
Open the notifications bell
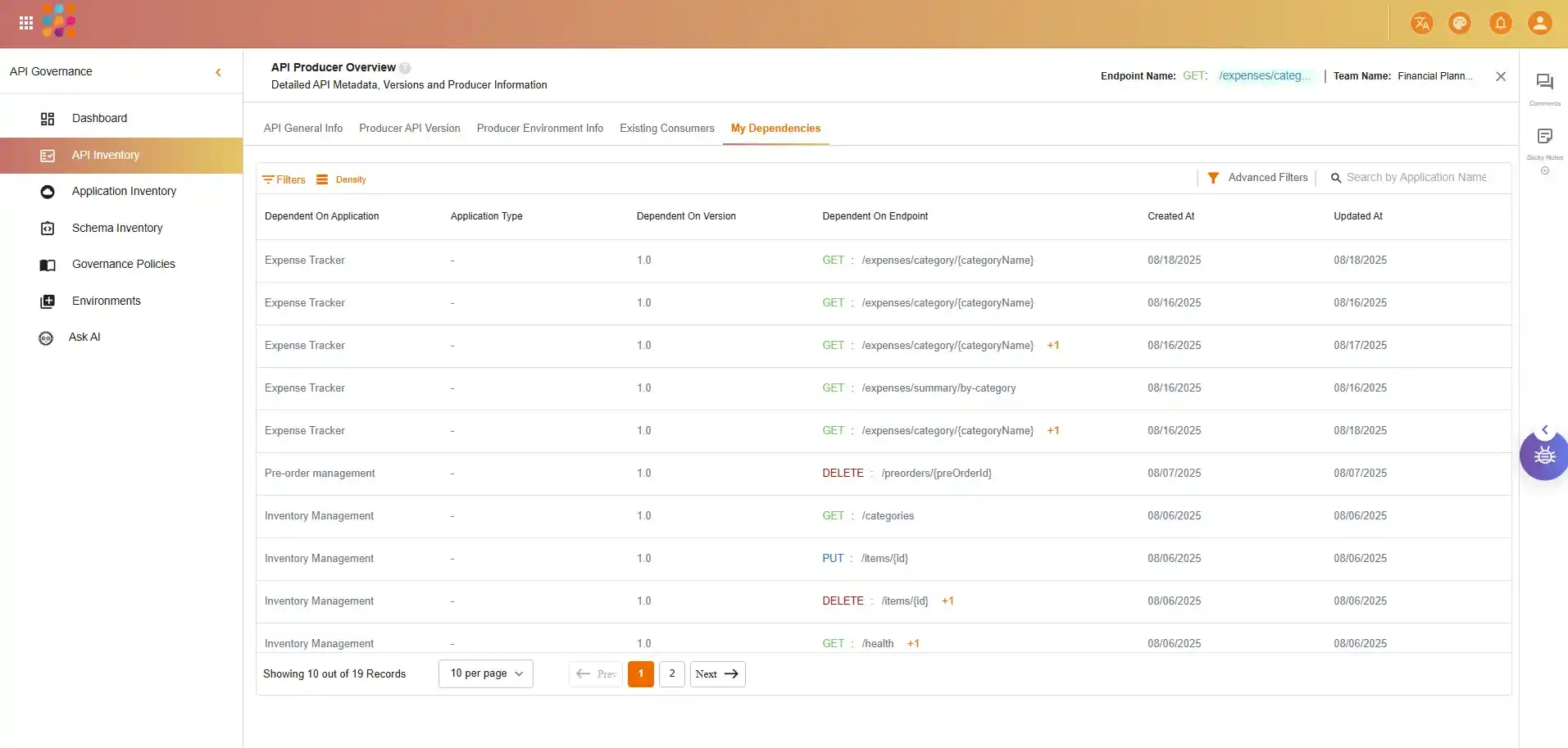1500,23
